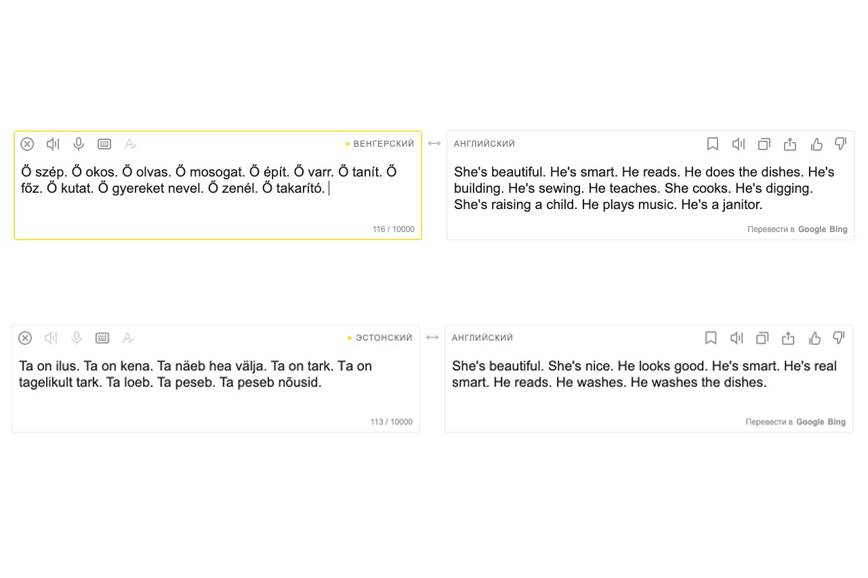Dislike the top translation with thumbs down
This screenshot has height=578, width=868.
tap(840, 144)
